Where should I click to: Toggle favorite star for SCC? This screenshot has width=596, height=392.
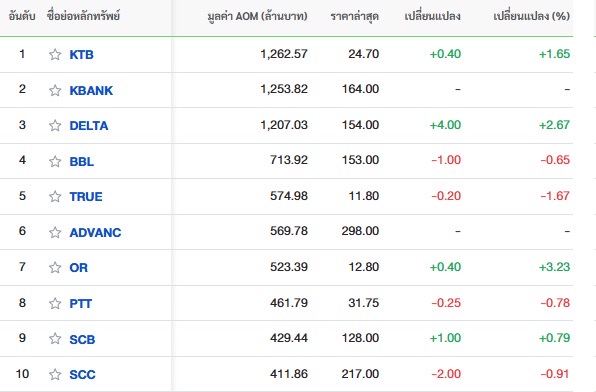point(55,375)
